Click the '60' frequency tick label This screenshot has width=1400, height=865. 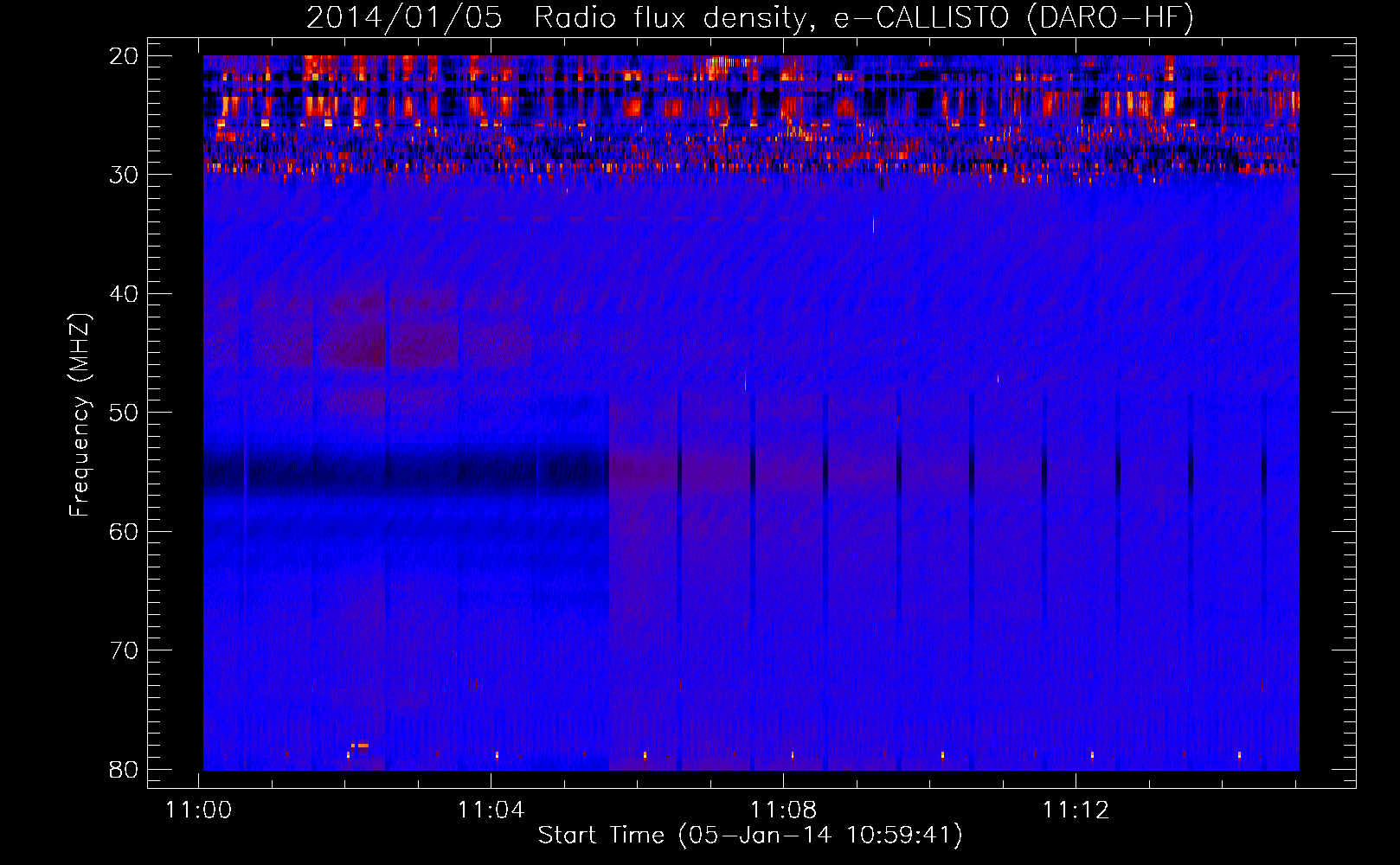[x=125, y=532]
